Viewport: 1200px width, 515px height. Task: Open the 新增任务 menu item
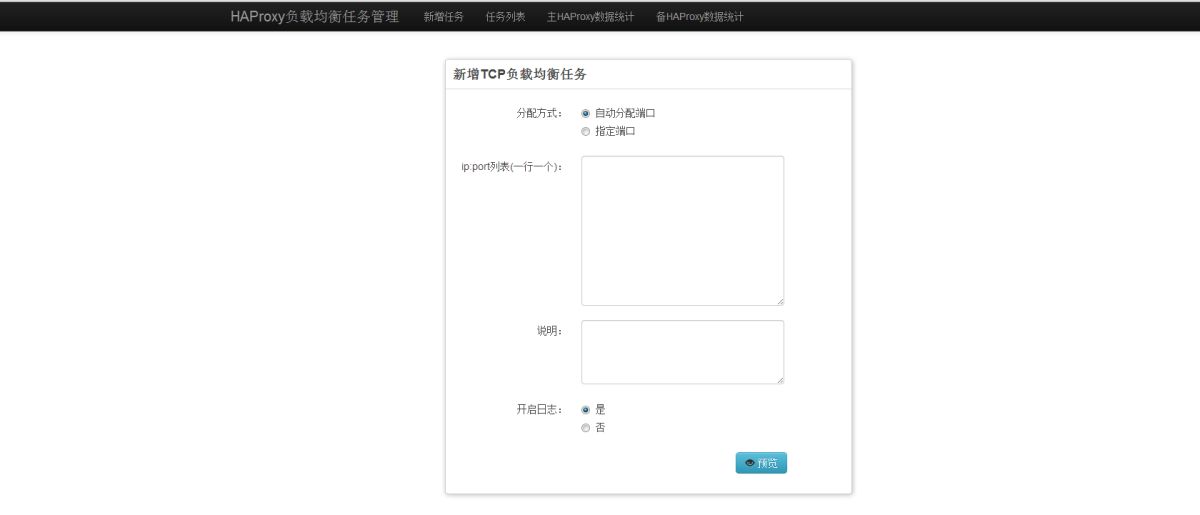click(x=443, y=17)
